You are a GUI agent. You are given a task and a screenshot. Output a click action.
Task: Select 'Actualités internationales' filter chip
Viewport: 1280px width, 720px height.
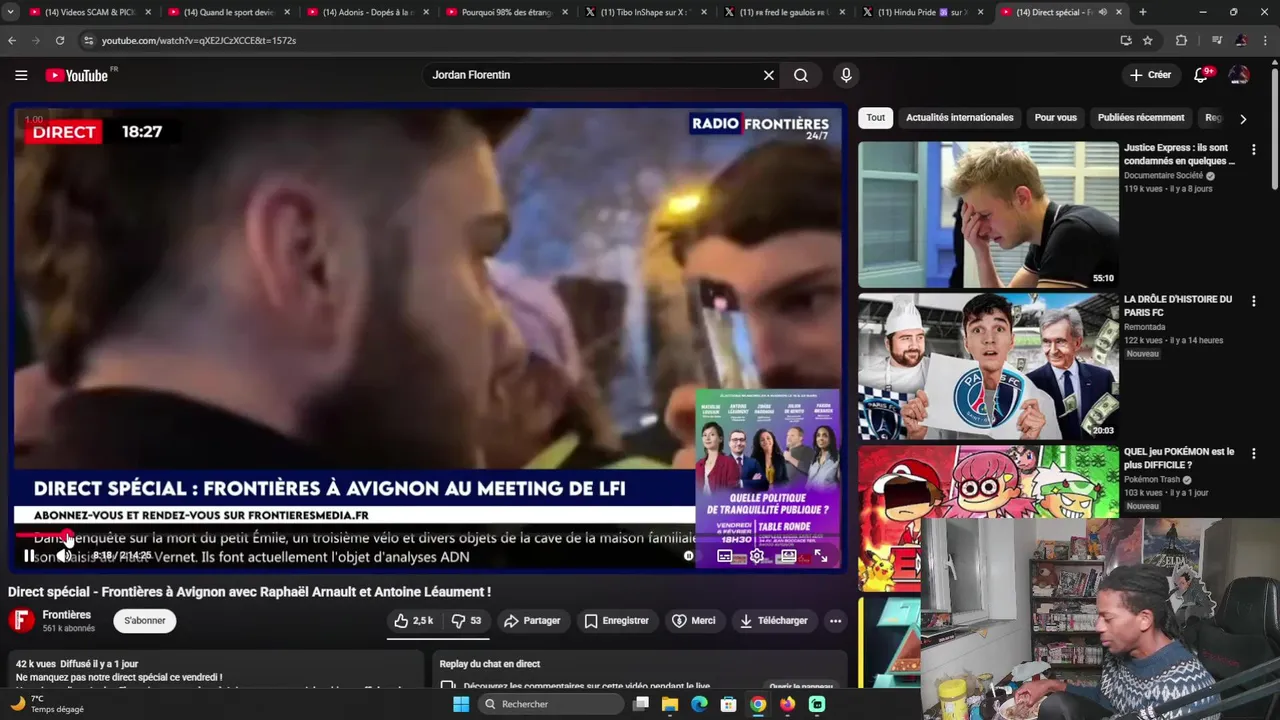[x=959, y=118]
